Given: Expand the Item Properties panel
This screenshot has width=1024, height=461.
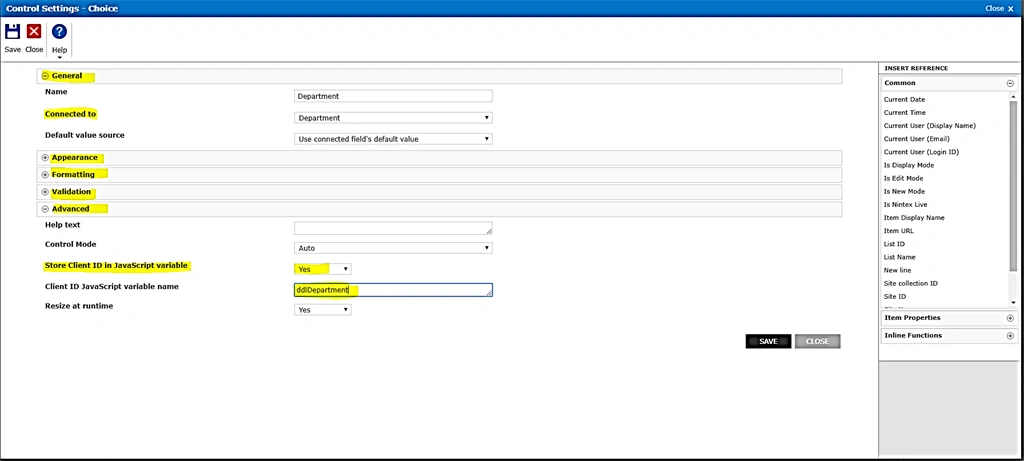Looking at the screenshot, I should coord(1010,318).
